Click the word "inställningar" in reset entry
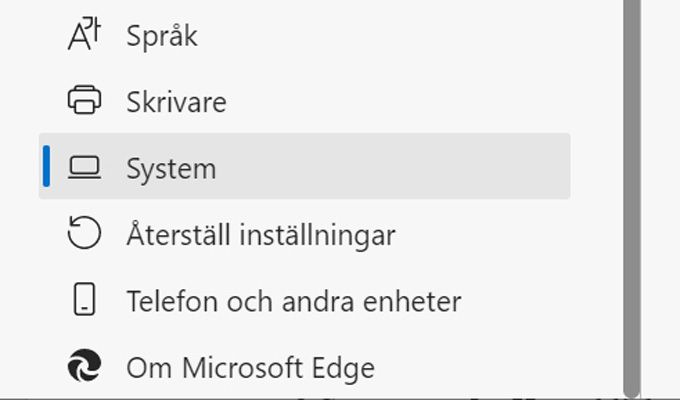This screenshot has height=400, width=680. click(x=317, y=235)
